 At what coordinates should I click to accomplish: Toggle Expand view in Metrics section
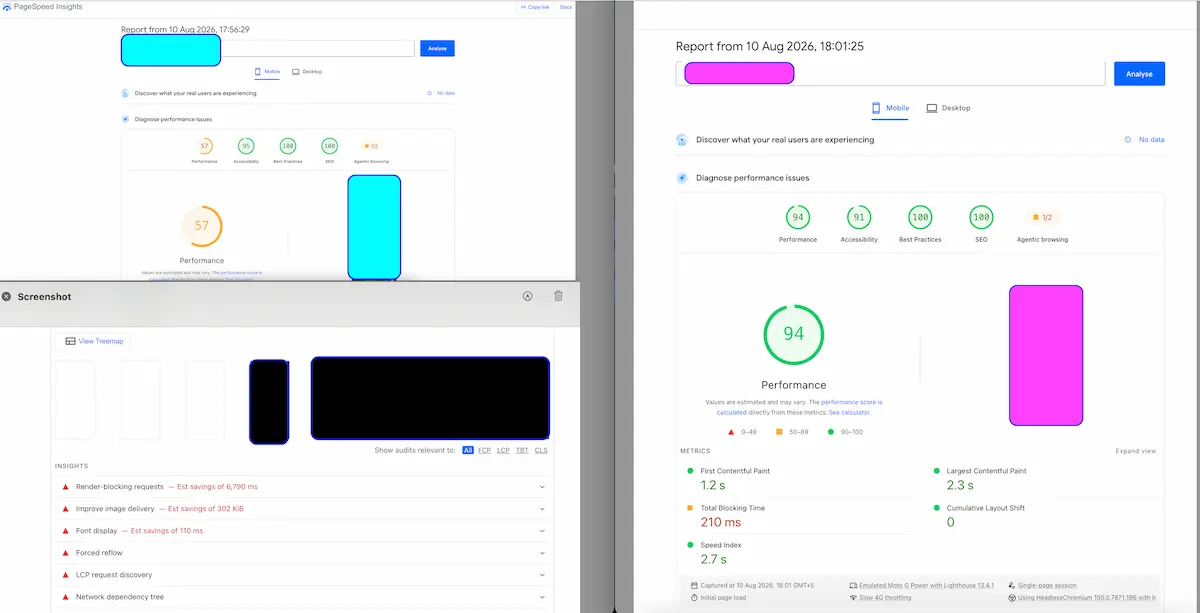1135,451
